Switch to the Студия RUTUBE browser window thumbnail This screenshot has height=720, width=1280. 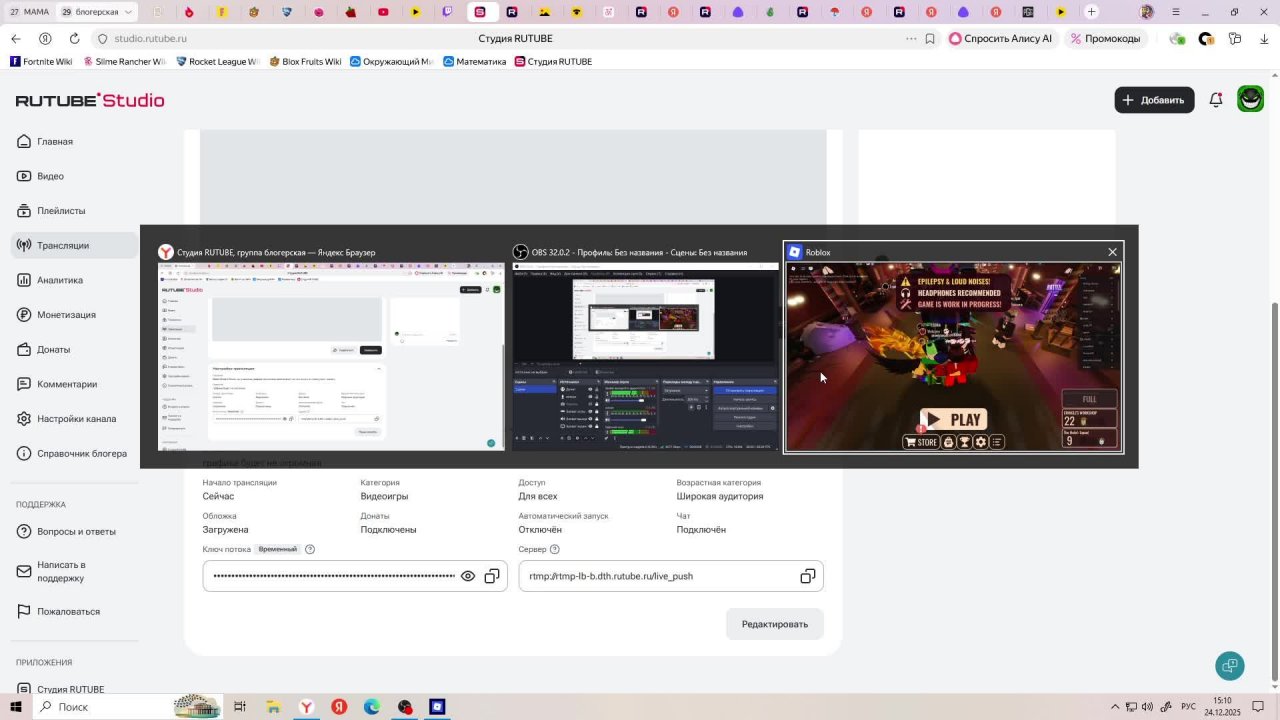pos(331,348)
